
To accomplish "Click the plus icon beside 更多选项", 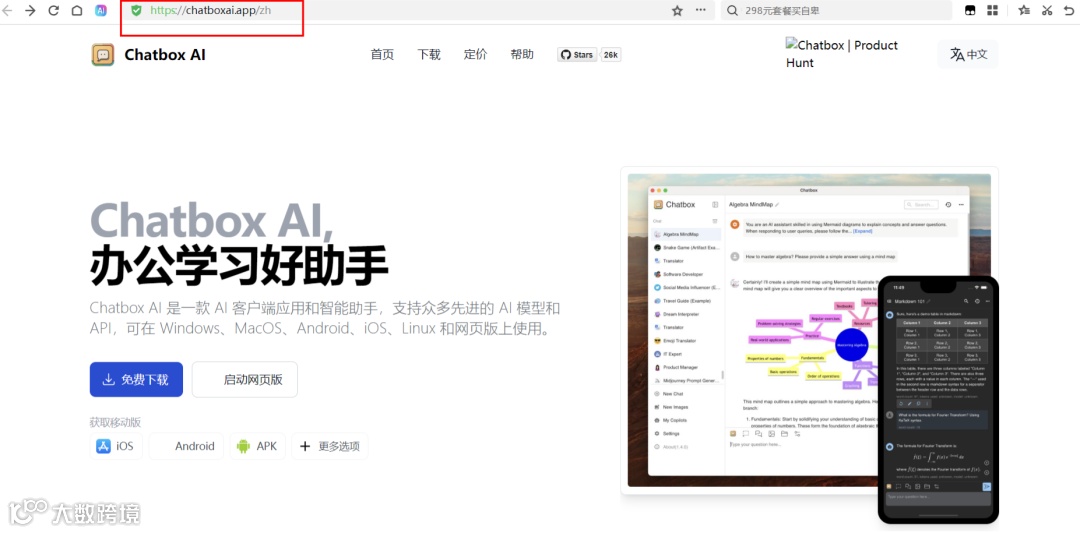I will [304, 446].
